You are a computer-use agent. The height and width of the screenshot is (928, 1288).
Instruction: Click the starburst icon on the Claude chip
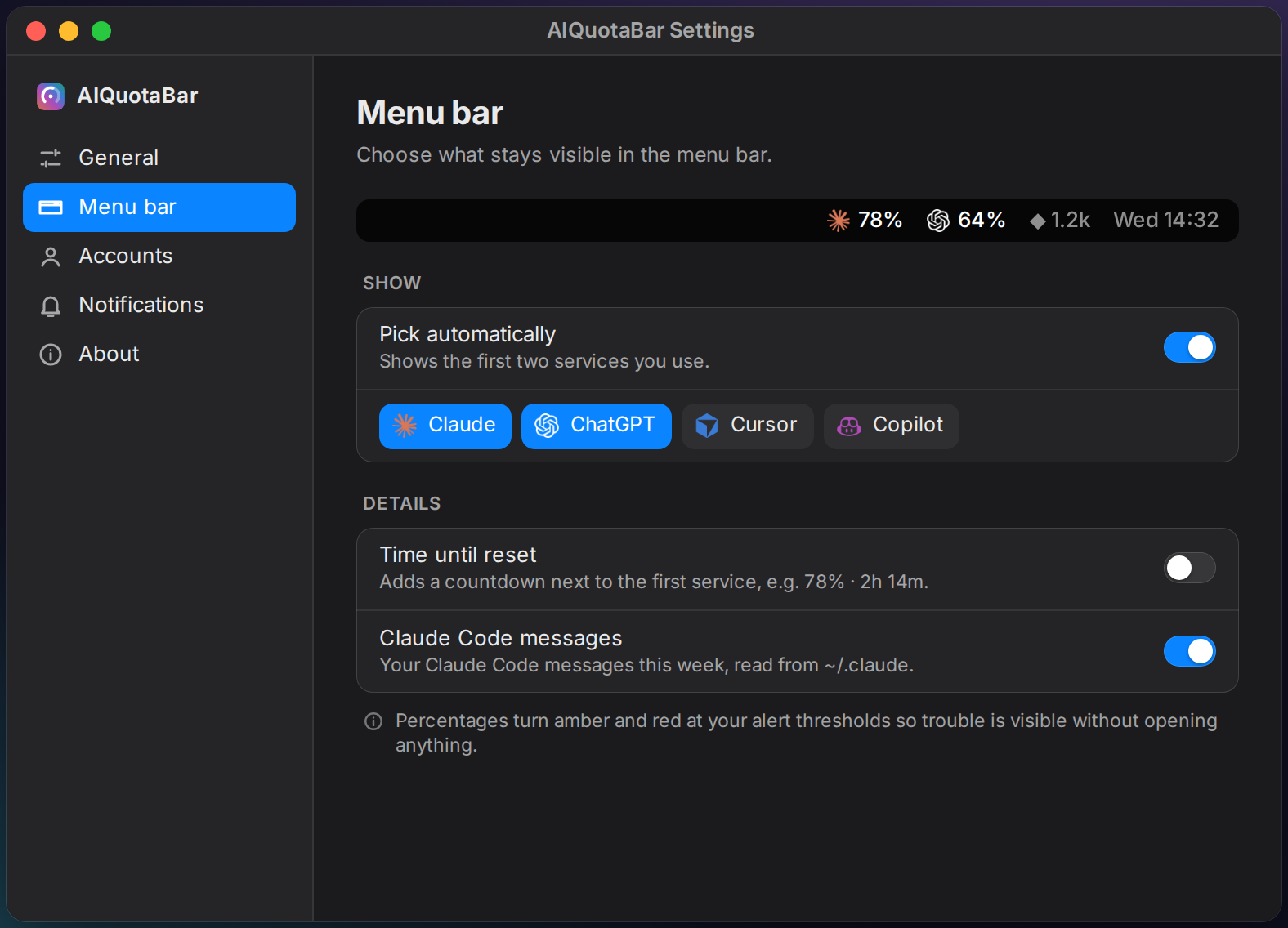[x=405, y=426]
